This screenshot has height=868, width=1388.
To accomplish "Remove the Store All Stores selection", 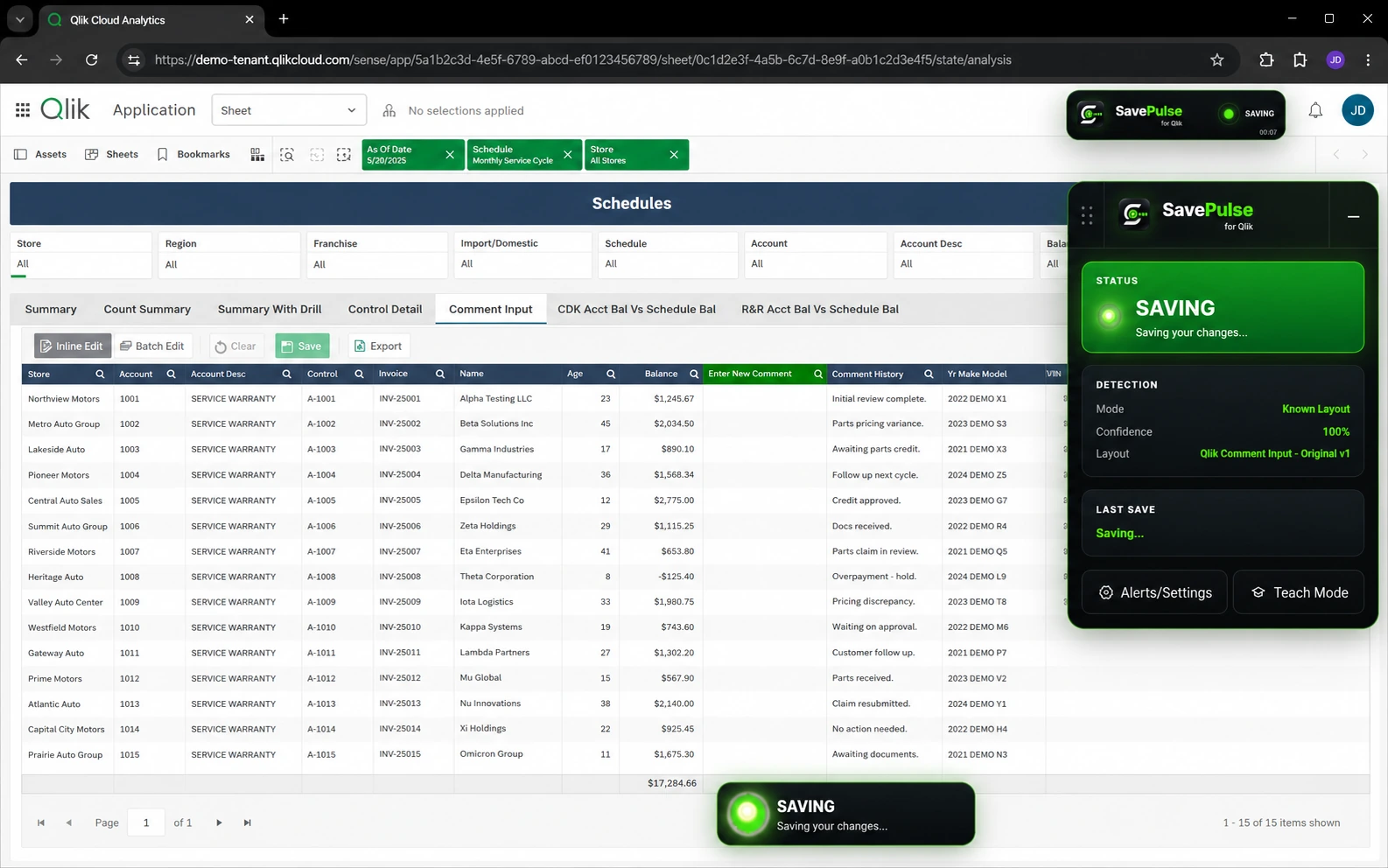I will (x=674, y=155).
